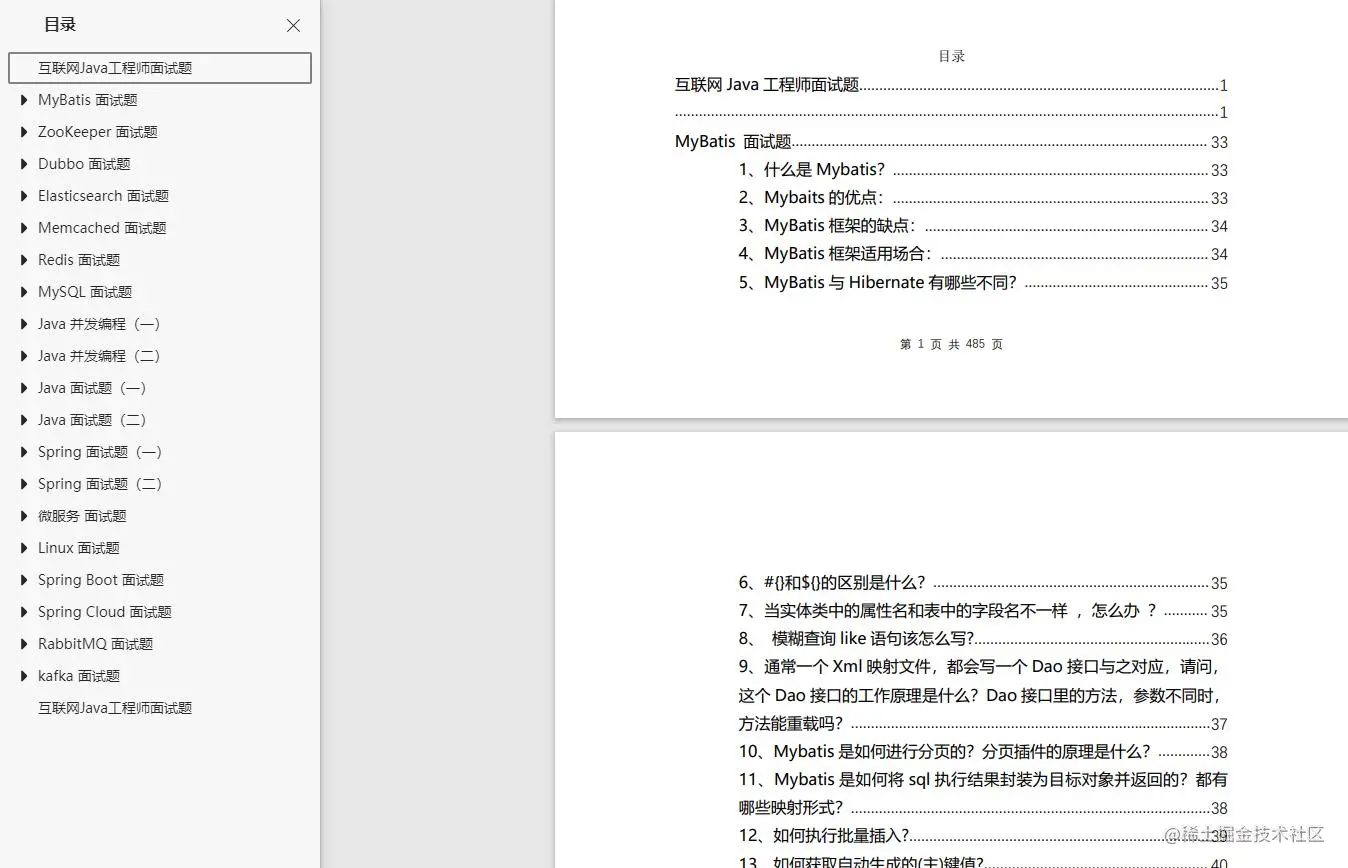Expand the Memcached 面试题 outline node

tap(24, 228)
